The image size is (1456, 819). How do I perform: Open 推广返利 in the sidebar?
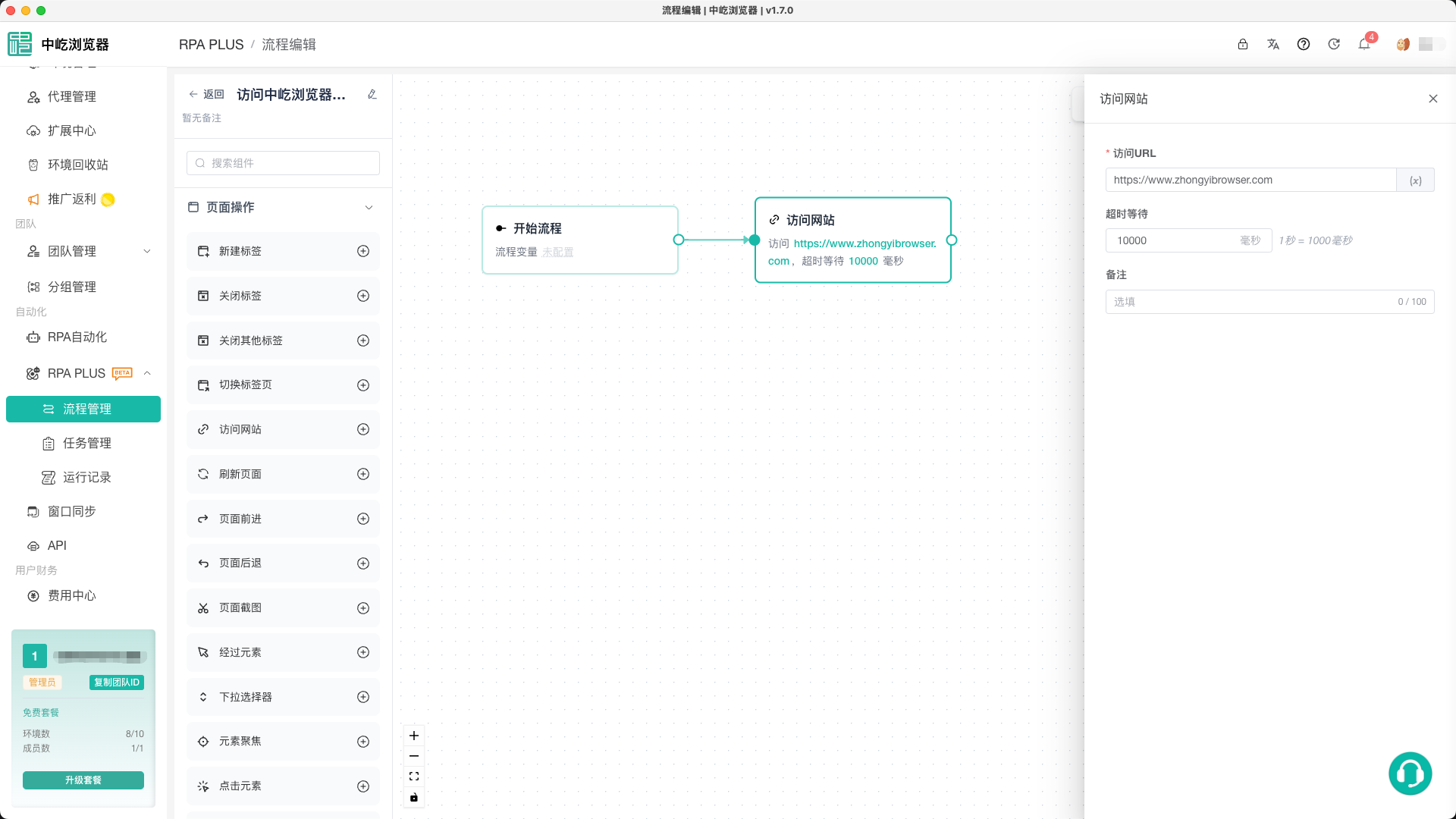click(72, 199)
